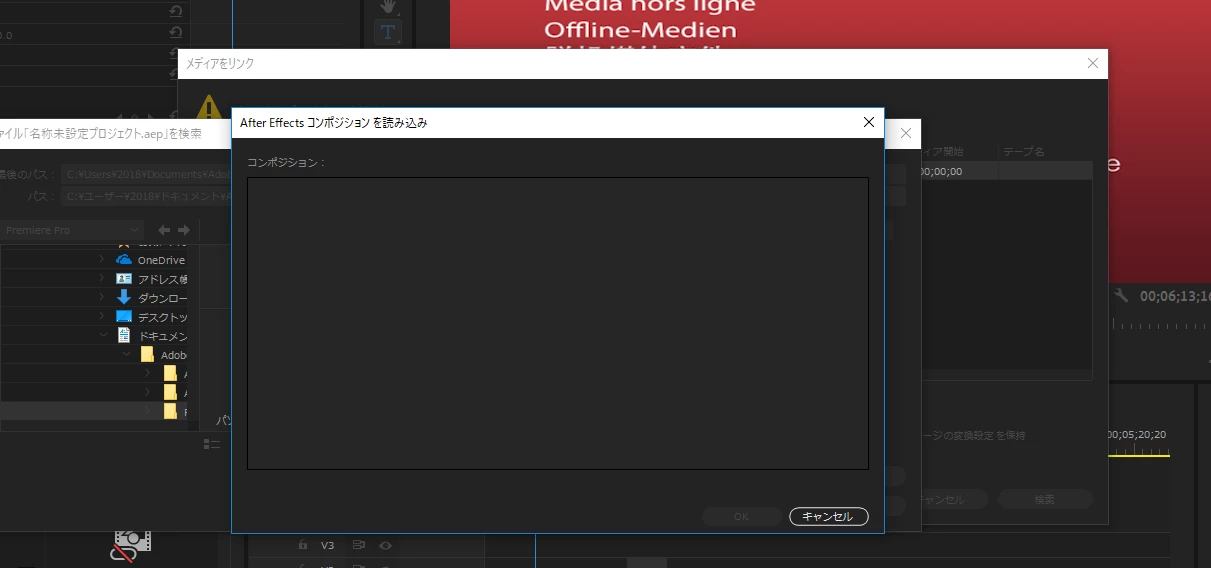Click inside the コンポジション list box

558,323
